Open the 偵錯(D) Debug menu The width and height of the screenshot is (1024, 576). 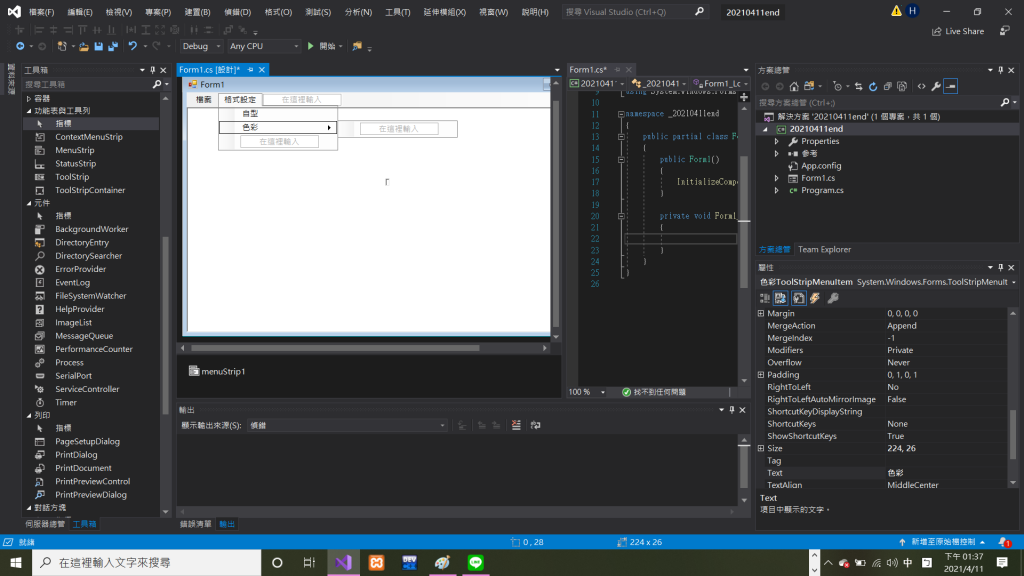237,12
